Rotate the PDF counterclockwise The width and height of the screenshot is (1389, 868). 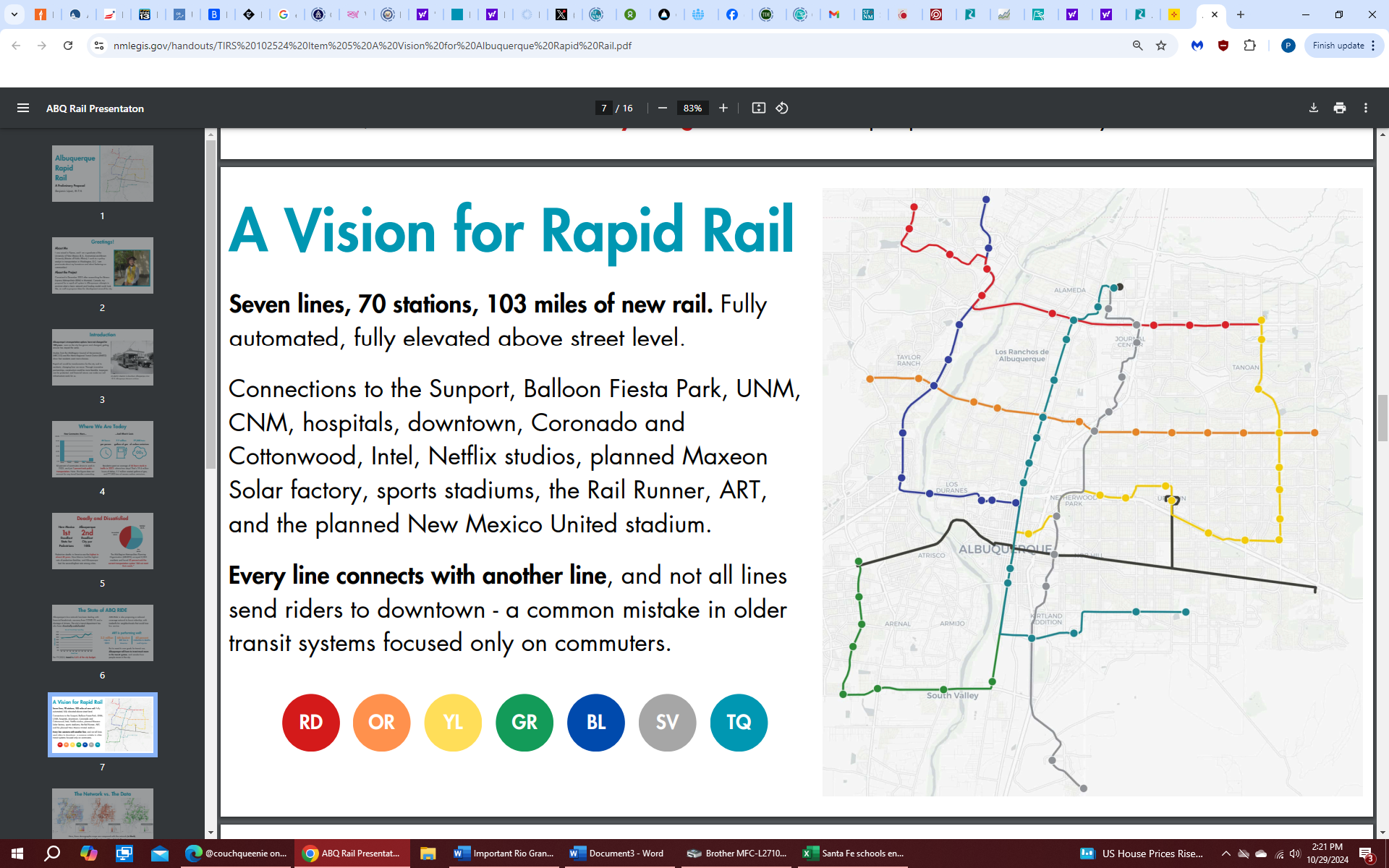pos(782,108)
